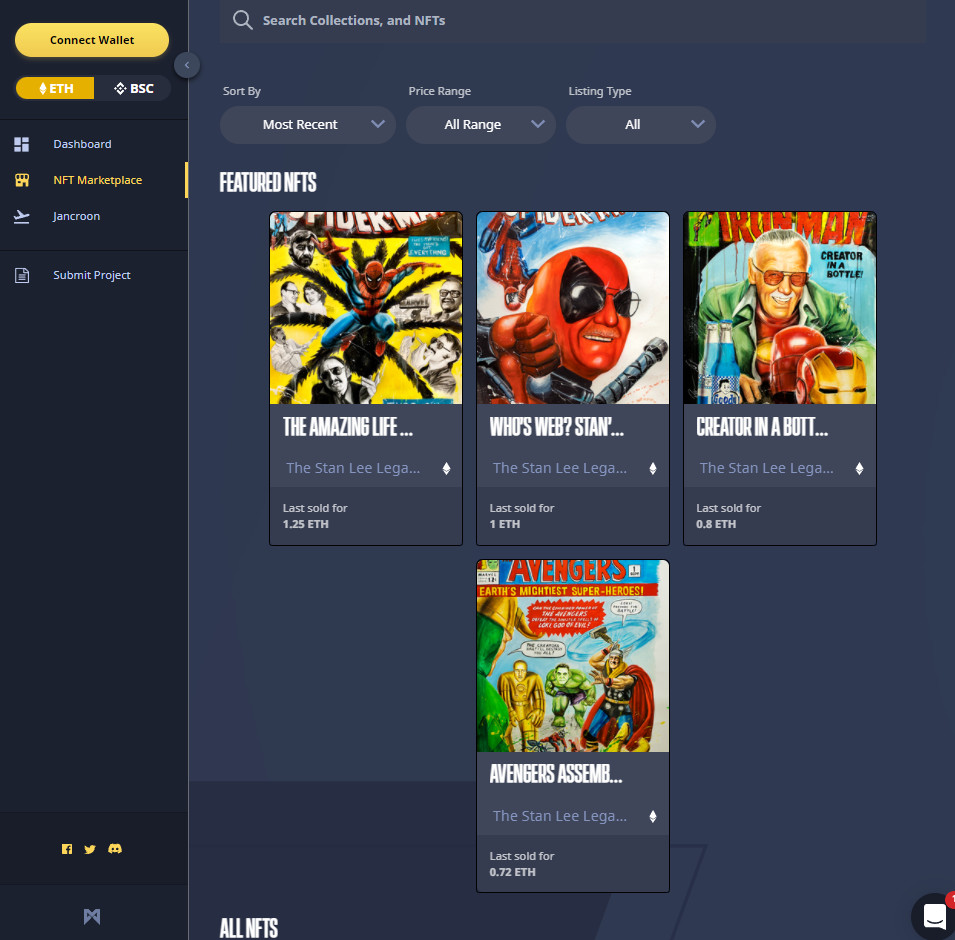
Task: Open the Price Range dropdown
Action: pos(481,125)
